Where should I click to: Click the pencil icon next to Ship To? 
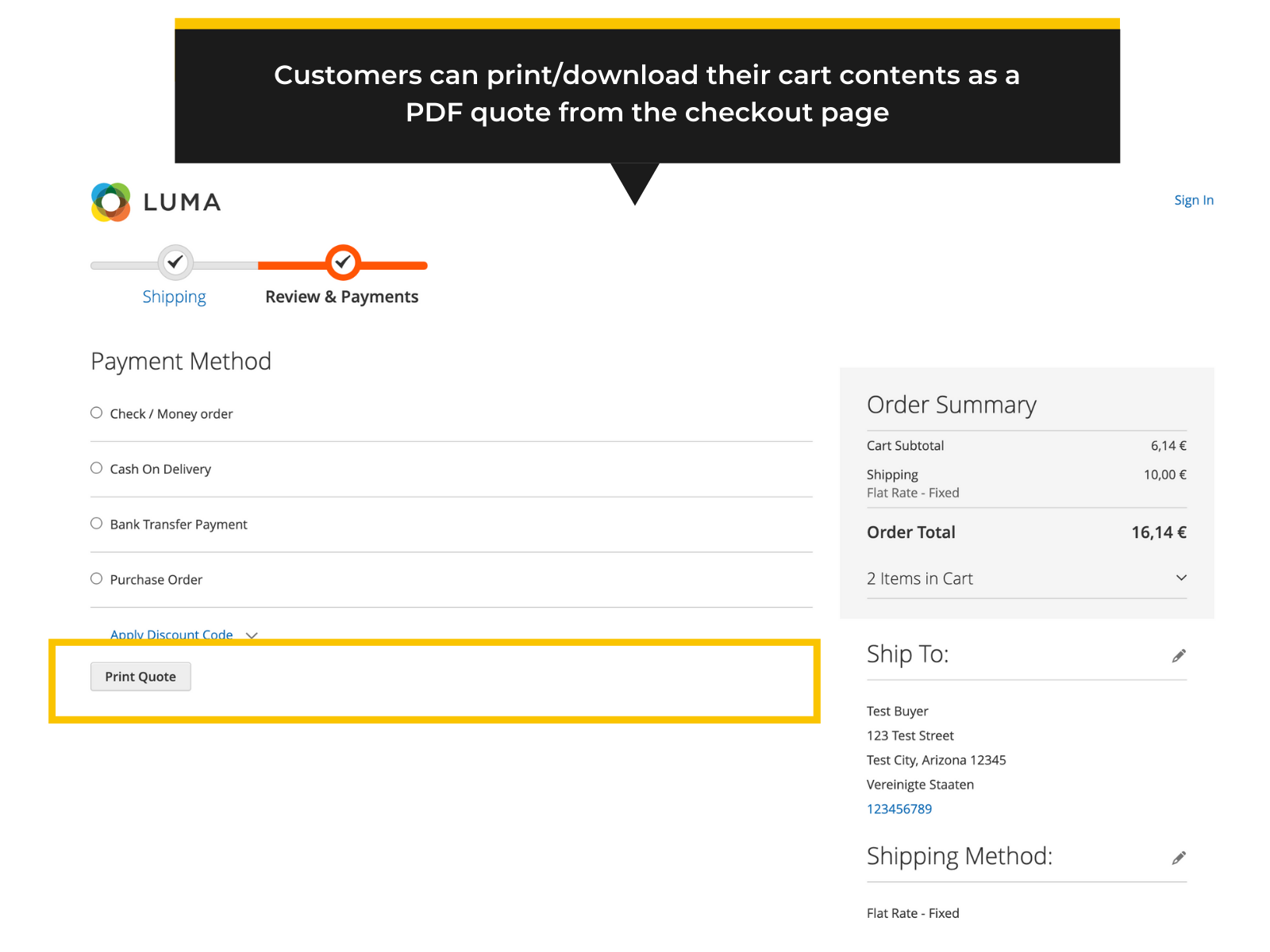1180,655
